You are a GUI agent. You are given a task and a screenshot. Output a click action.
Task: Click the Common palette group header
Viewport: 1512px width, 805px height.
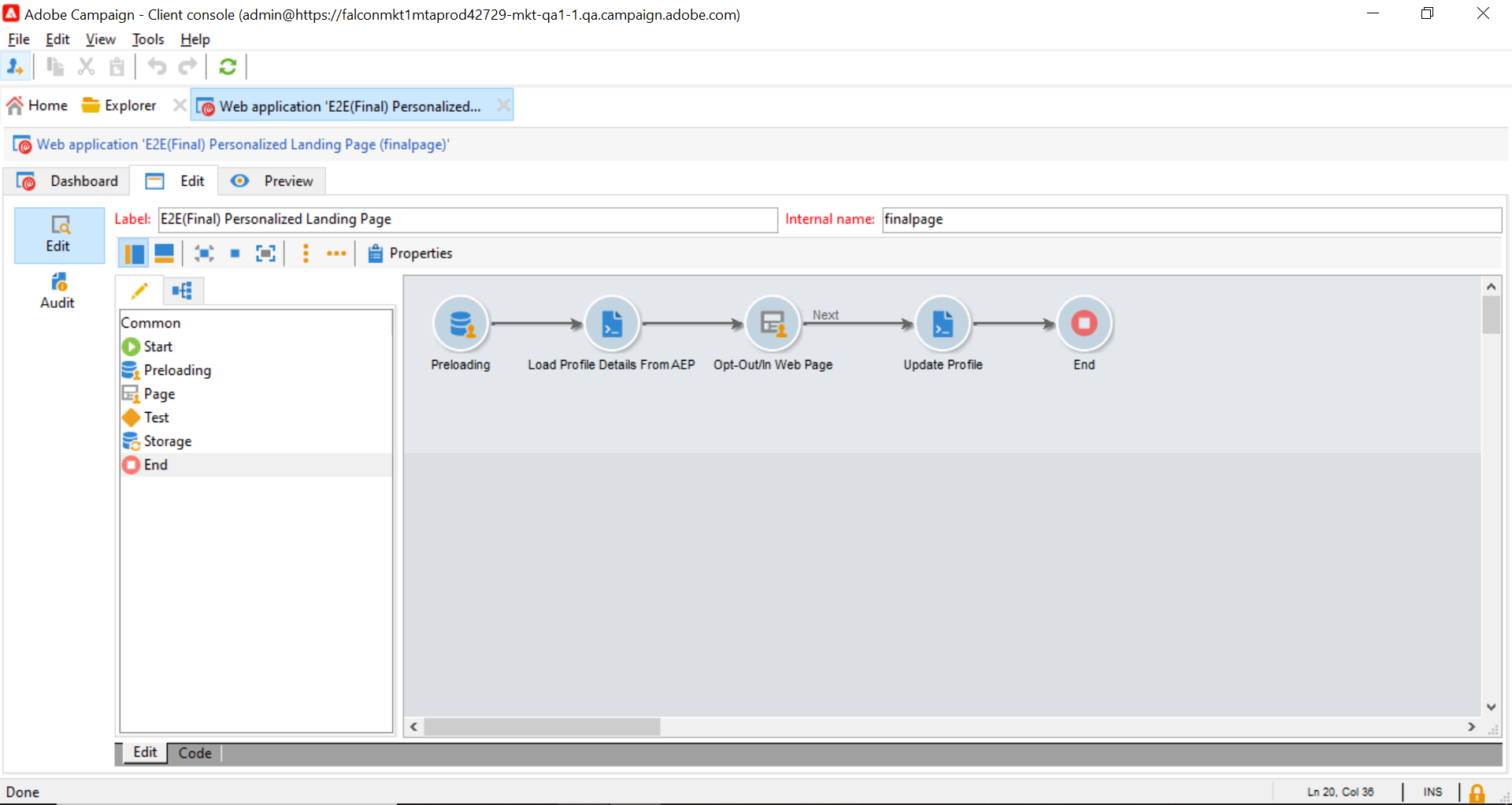[150, 323]
